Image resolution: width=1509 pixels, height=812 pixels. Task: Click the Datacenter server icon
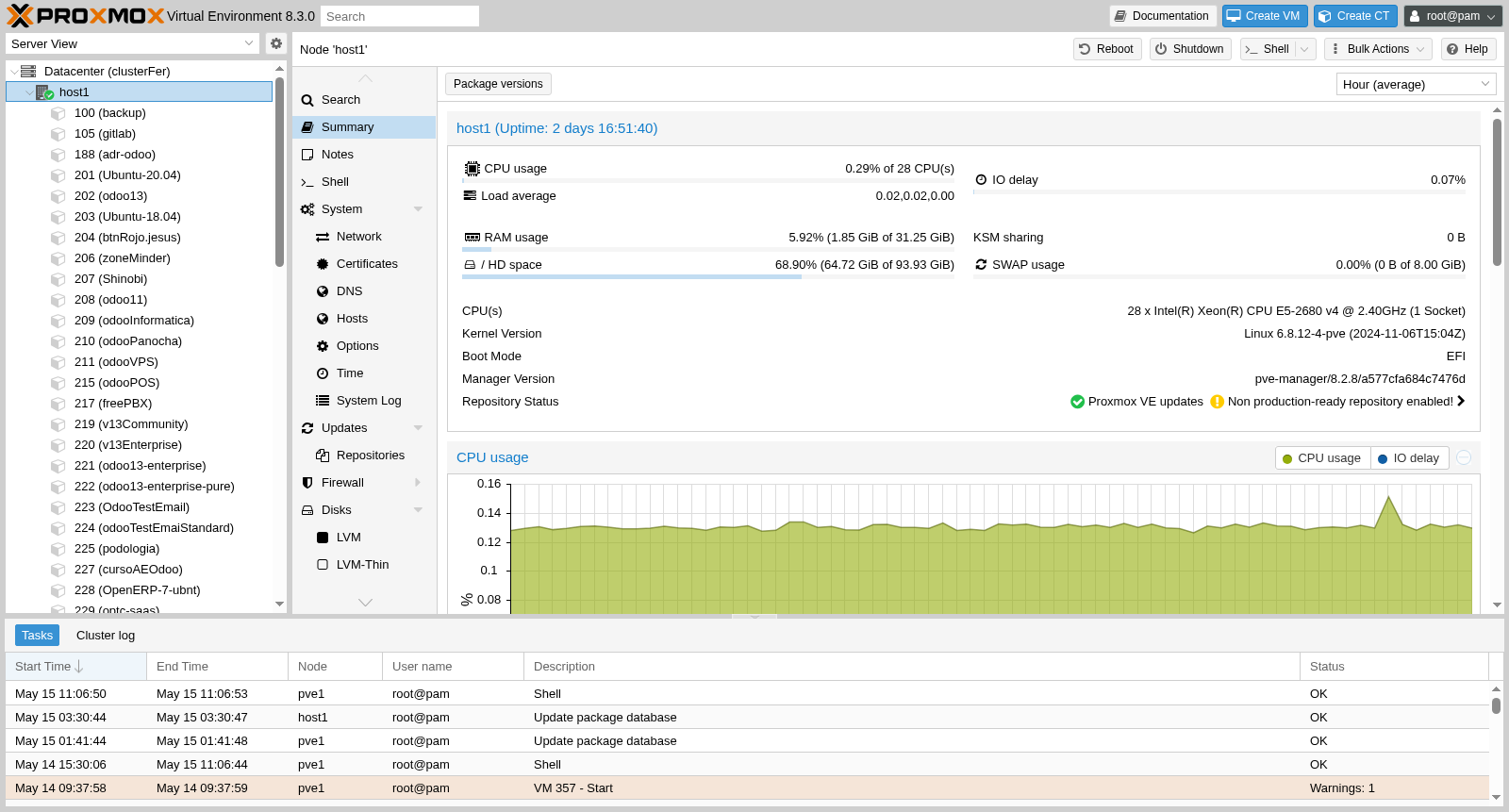[28, 72]
